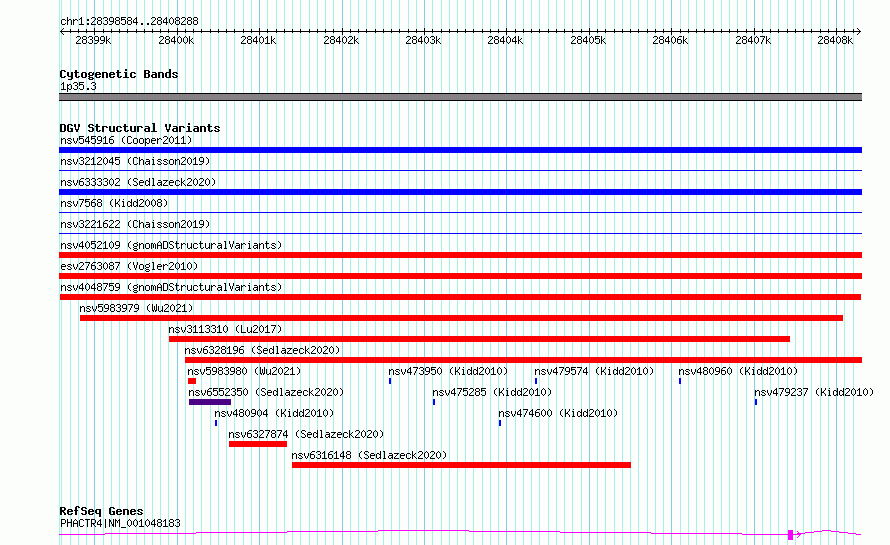The height and width of the screenshot is (545, 890).
Task: Select the blue tick under nsv480960
Action: 680,381
